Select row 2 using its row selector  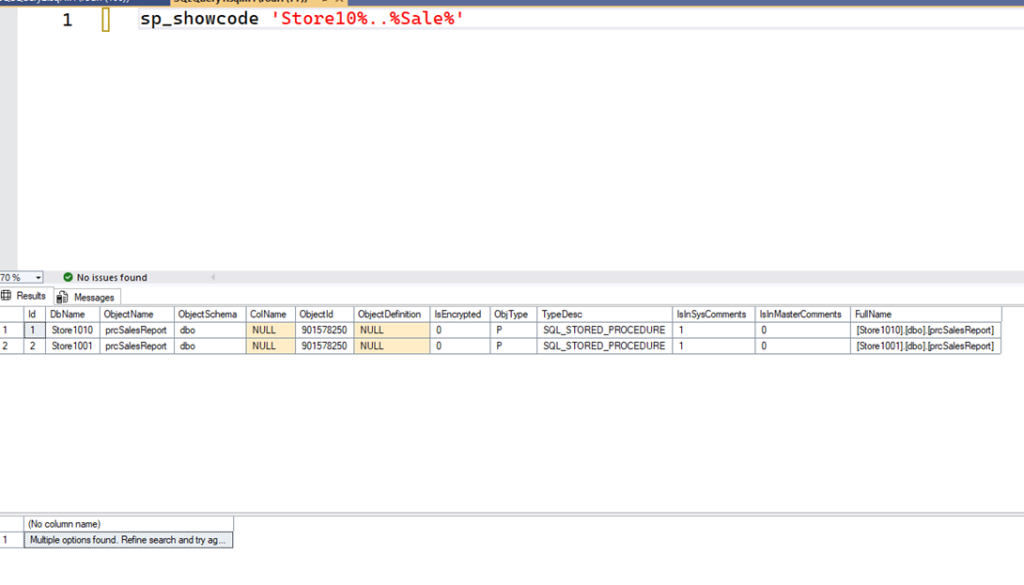tap(10, 346)
